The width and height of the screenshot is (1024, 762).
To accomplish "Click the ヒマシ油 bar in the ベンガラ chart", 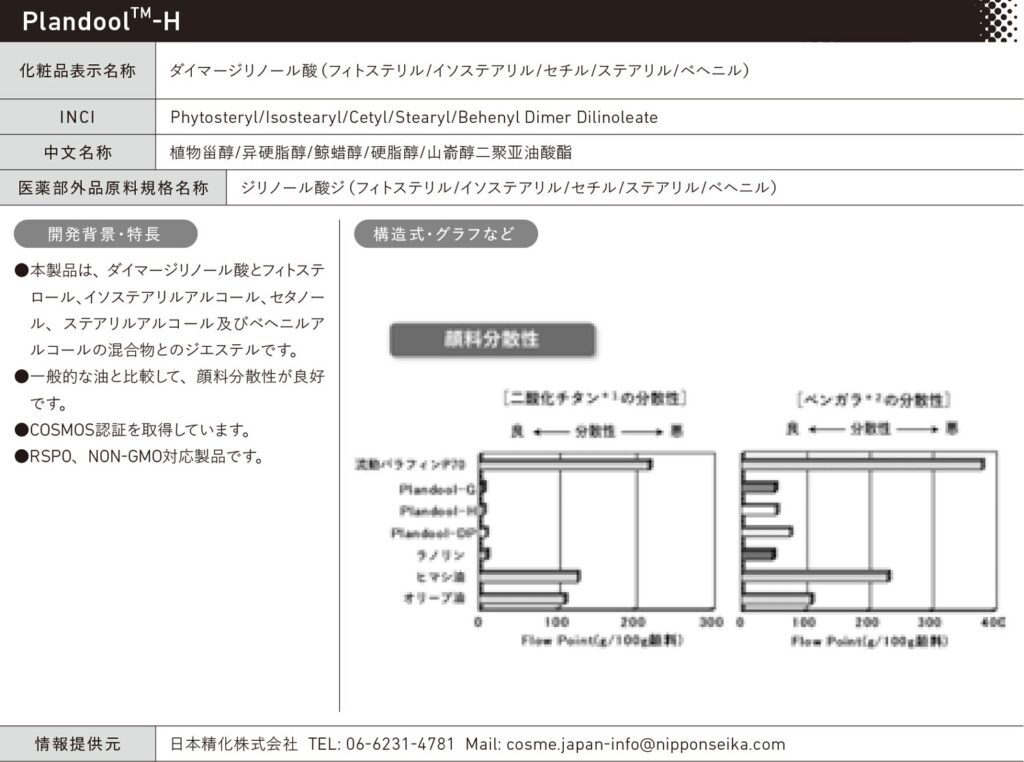I will 815,576.
